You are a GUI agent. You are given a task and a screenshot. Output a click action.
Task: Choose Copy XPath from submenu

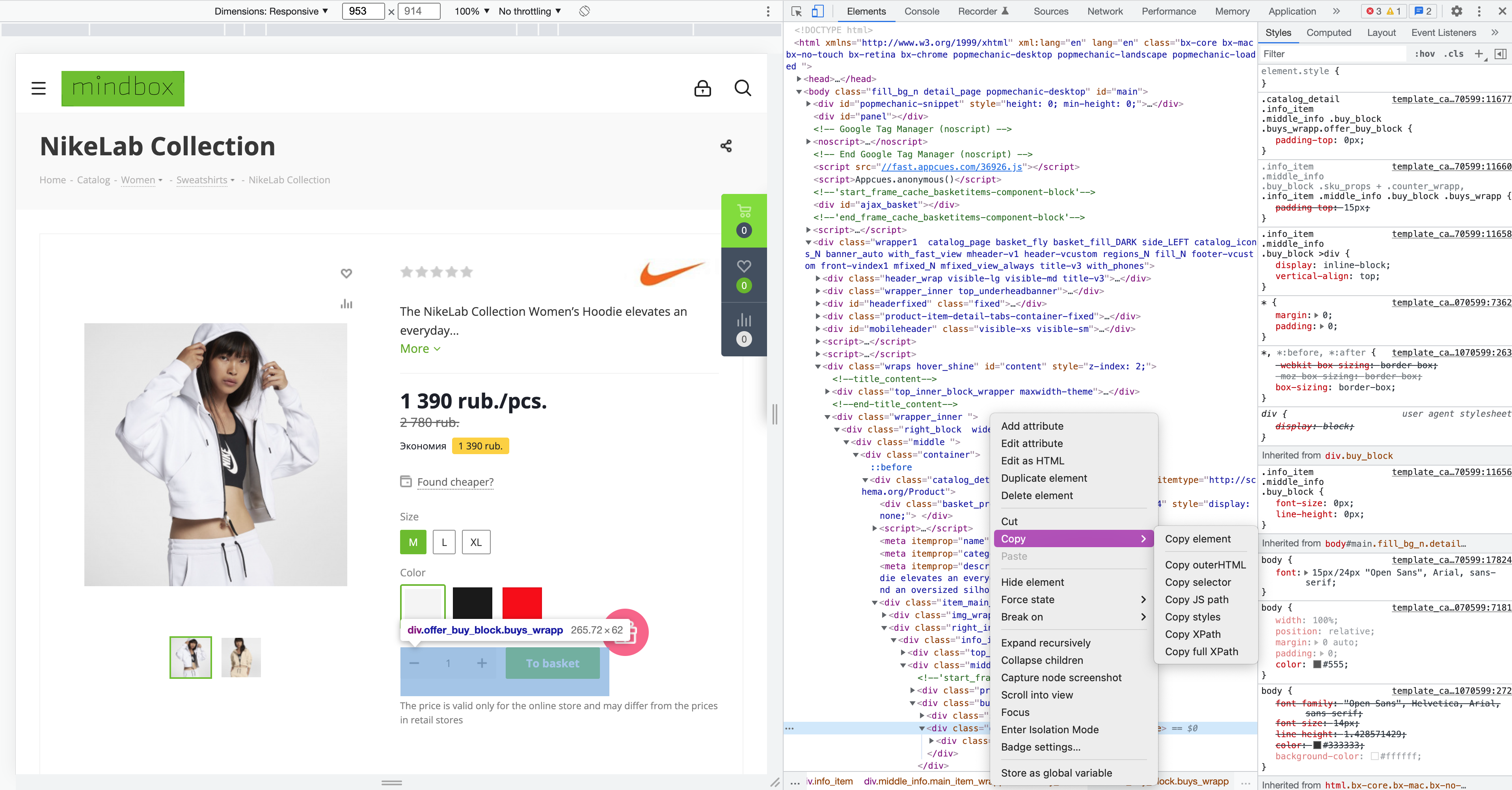click(x=1193, y=634)
